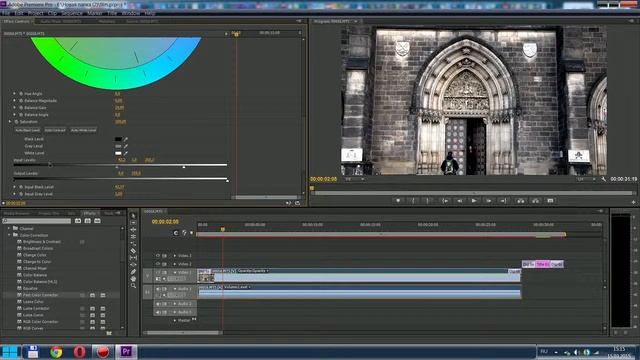Pick Black Level with its eyedropper
This screenshot has height=360, width=640.
[126, 139]
